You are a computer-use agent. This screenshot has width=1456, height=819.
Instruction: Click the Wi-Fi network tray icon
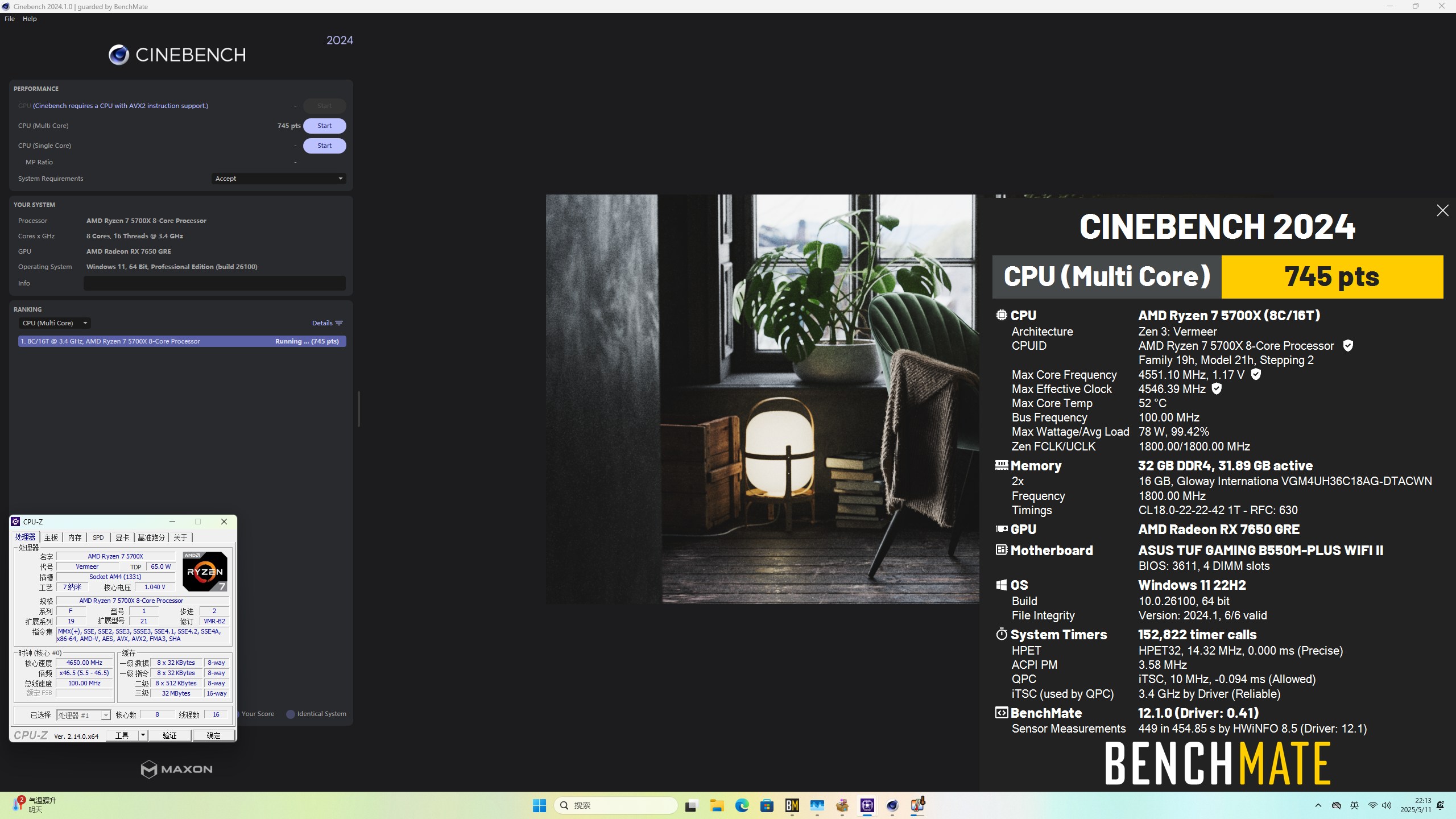[1373, 805]
